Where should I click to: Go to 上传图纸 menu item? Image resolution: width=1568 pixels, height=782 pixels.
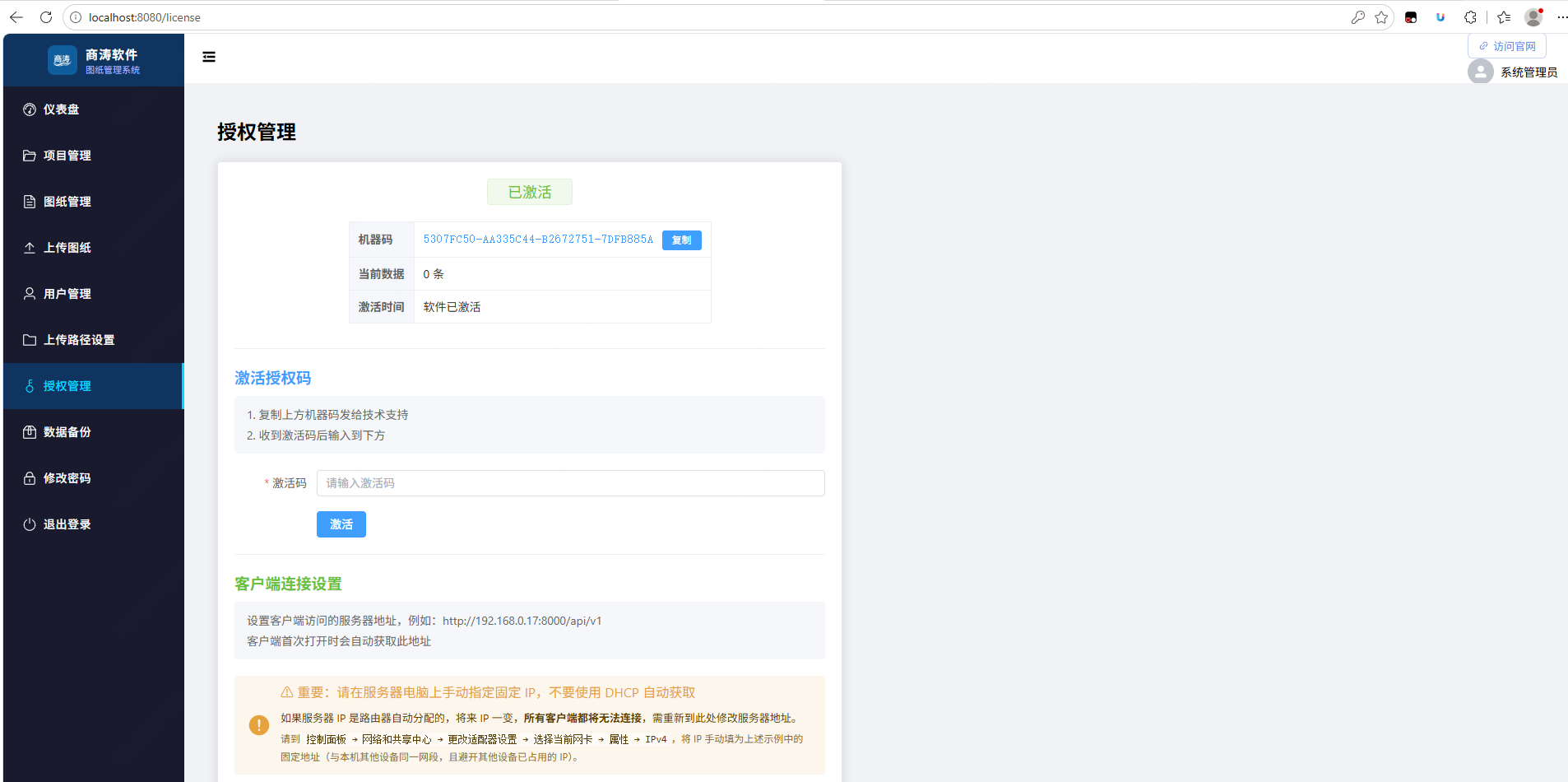click(94, 248)
